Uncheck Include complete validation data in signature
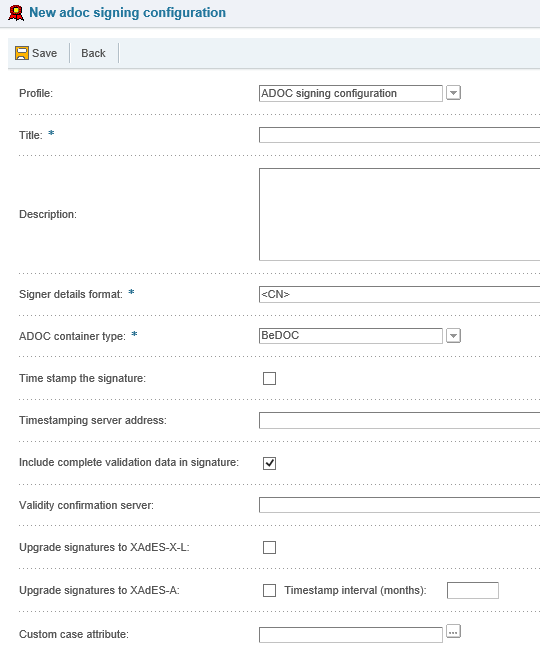 [269, 463]
